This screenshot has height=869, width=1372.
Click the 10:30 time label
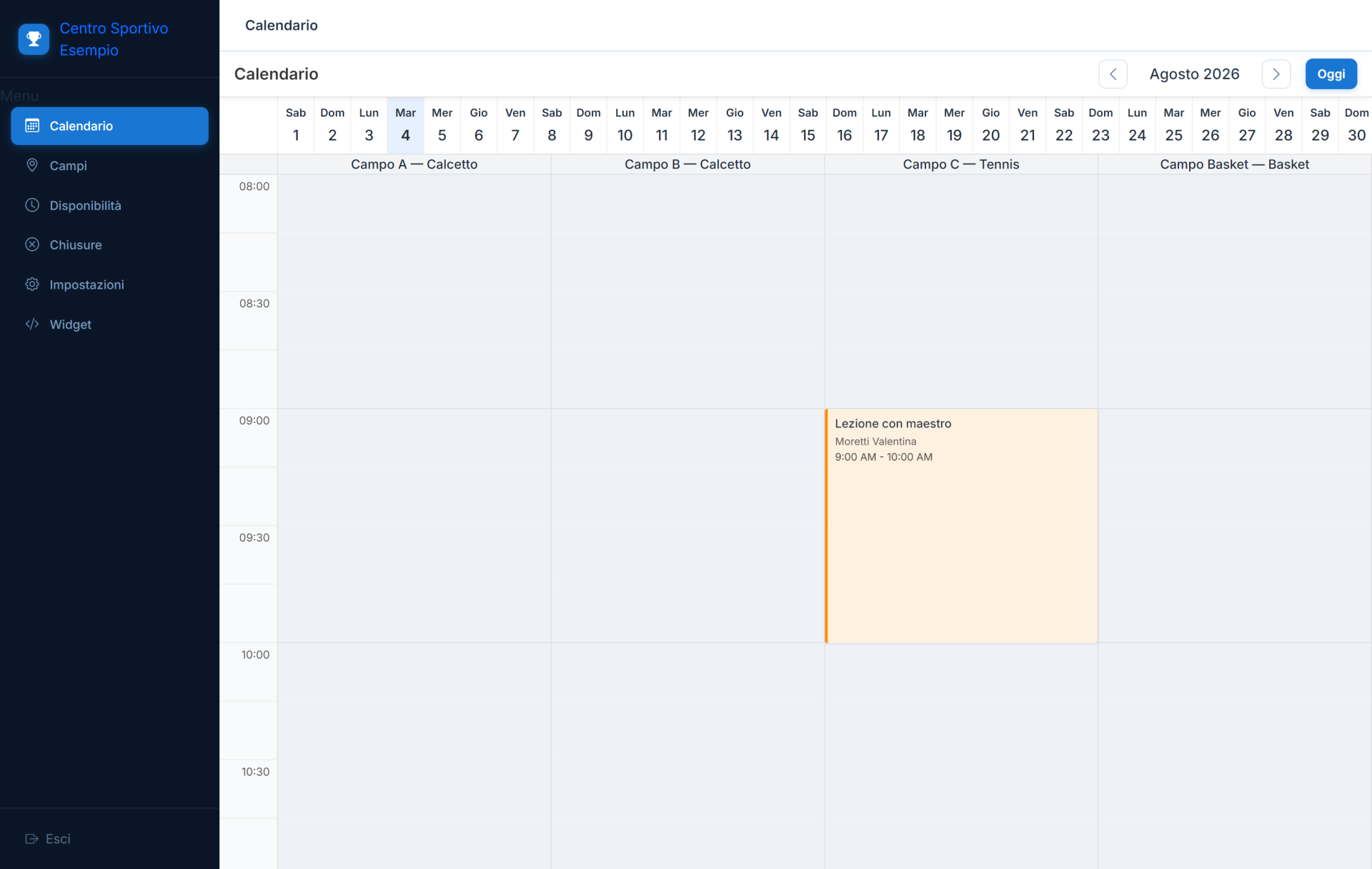255,772
